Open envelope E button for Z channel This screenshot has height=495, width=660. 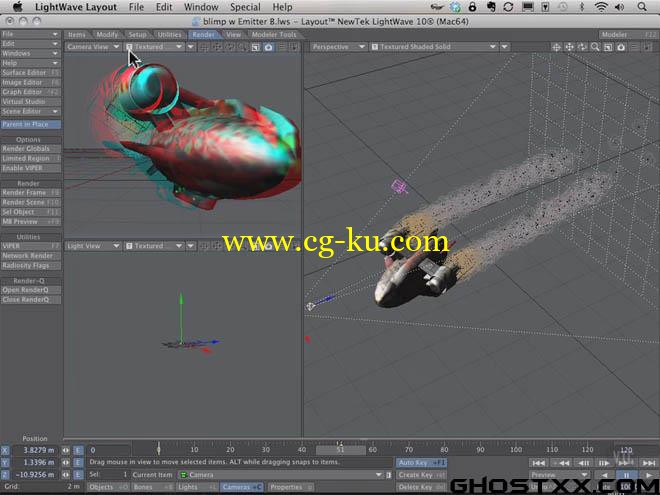(78, 474)
